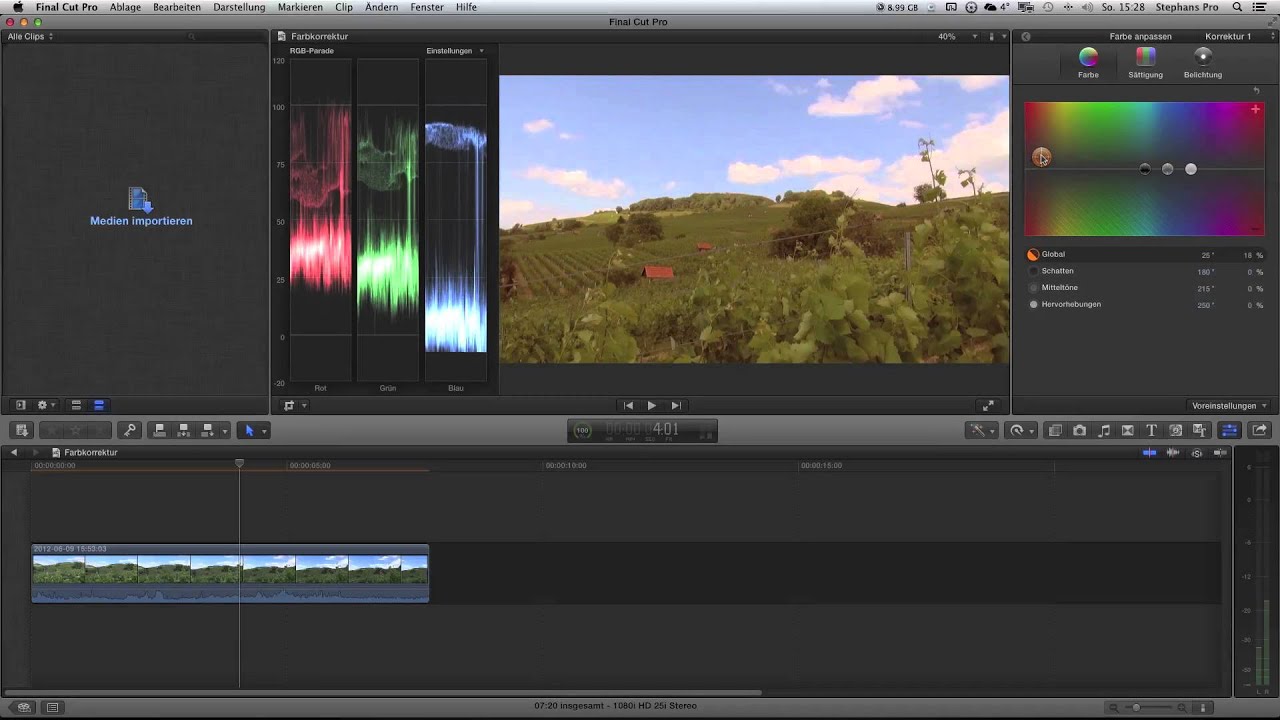Jump to the next edit point
This screenshot has width=1280, height=720.
point(676,405)
